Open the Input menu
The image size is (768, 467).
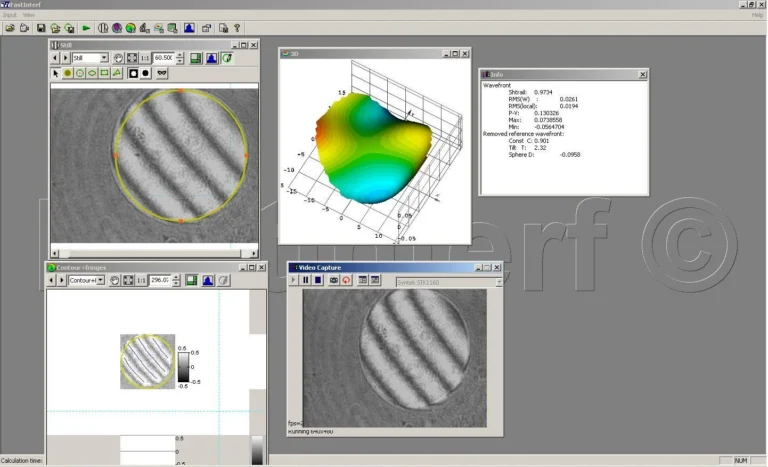pos(10,15)
